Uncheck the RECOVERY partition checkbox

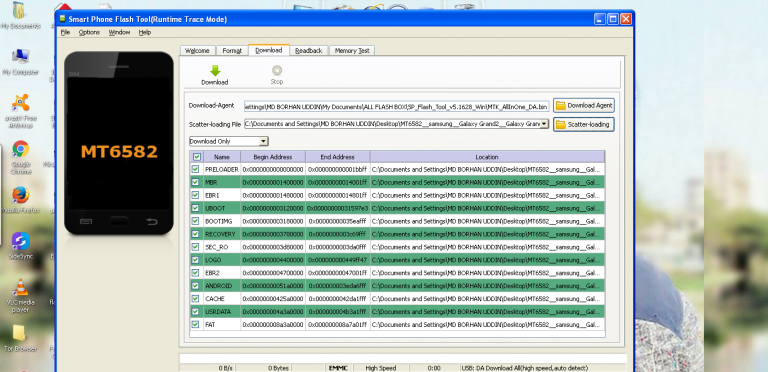pos(195,234)
